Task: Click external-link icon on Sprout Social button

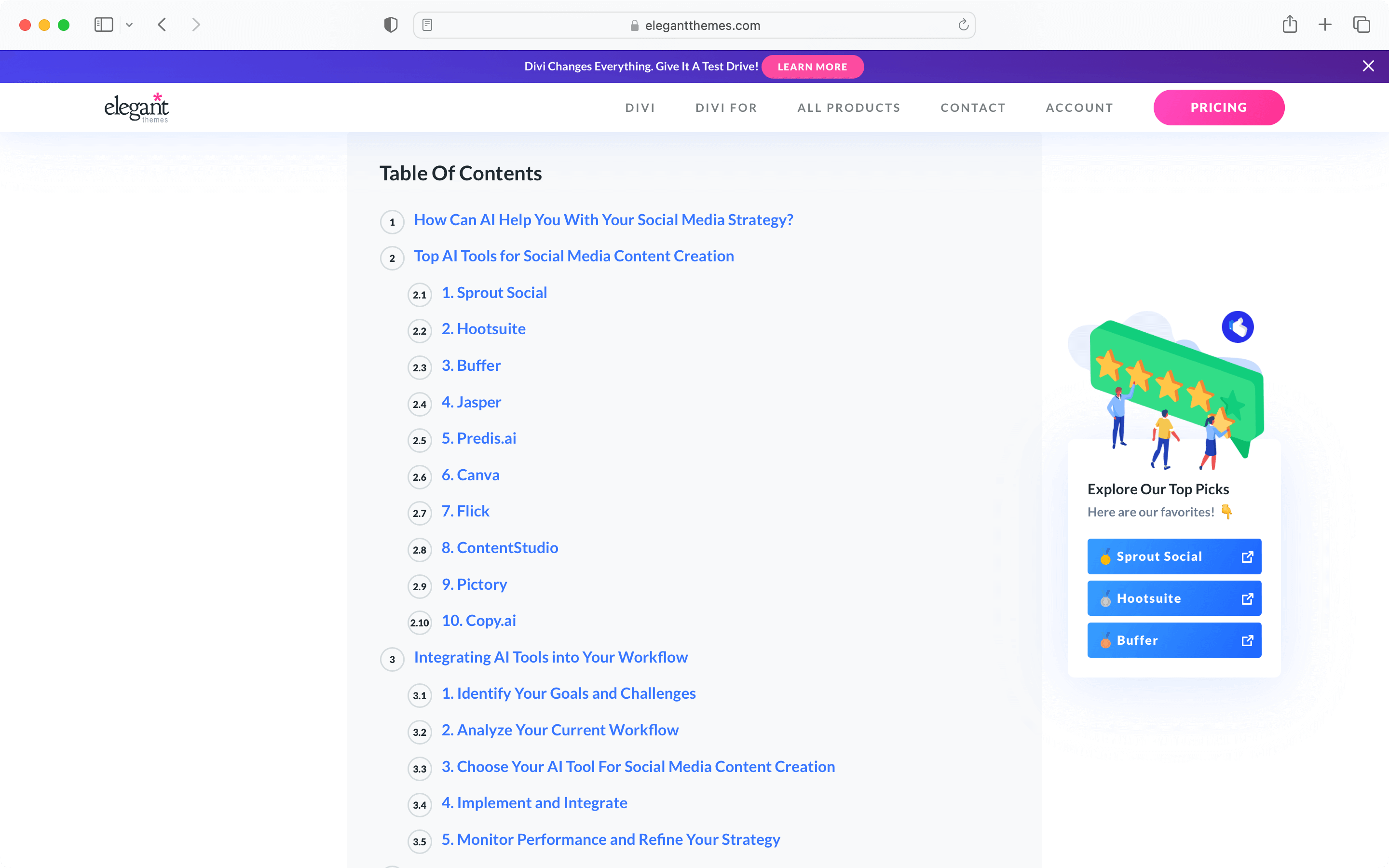Action: pos(1247,557)
